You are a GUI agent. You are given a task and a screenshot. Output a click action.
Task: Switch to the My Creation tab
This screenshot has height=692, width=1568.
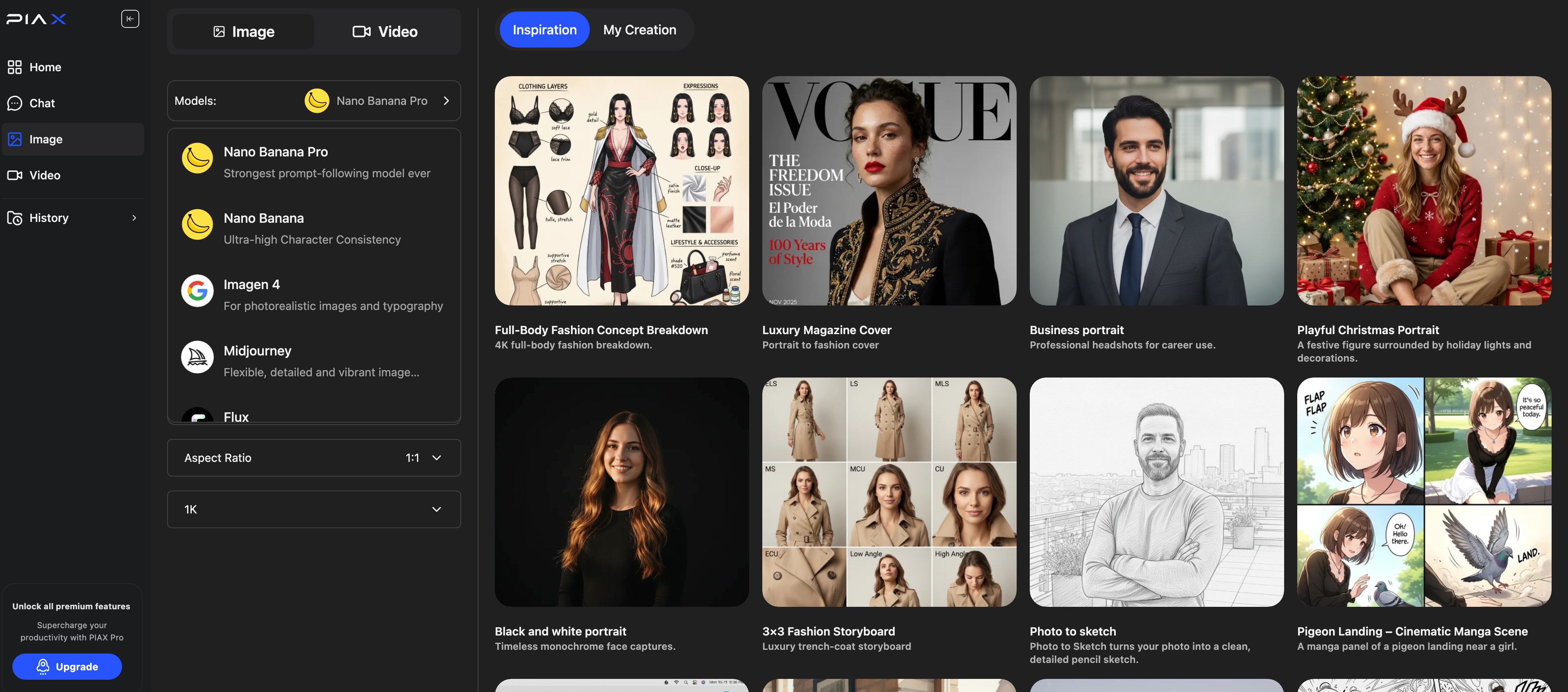[639, 30]
